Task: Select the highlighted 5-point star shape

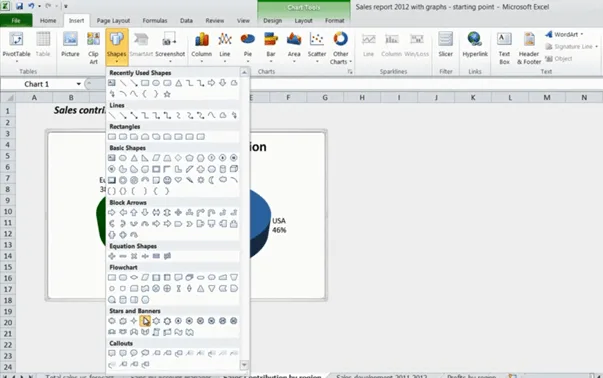Action: 145,321
